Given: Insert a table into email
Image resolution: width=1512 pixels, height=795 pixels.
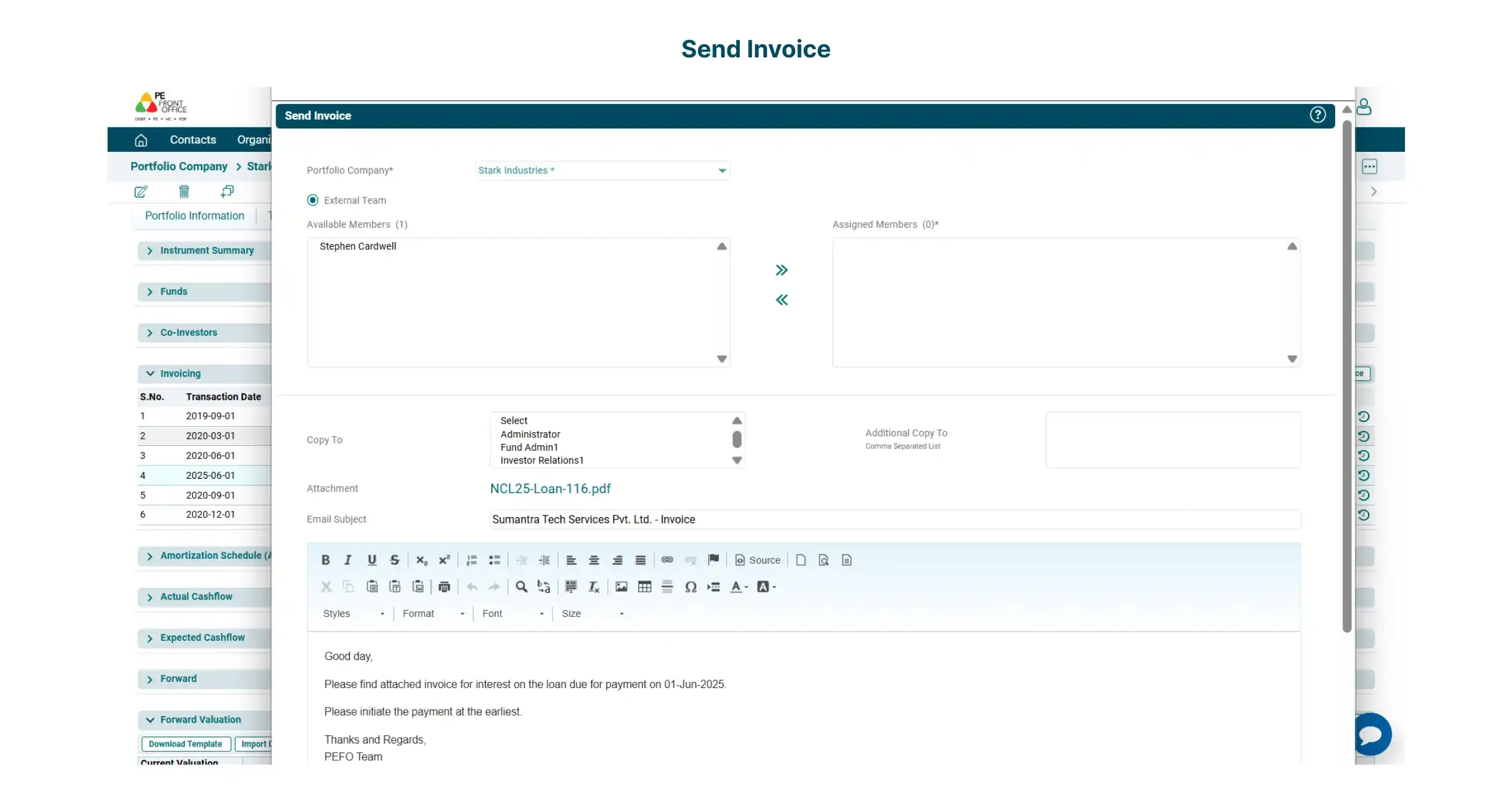Looking at the screenshot, I should [x=644, y=587].
